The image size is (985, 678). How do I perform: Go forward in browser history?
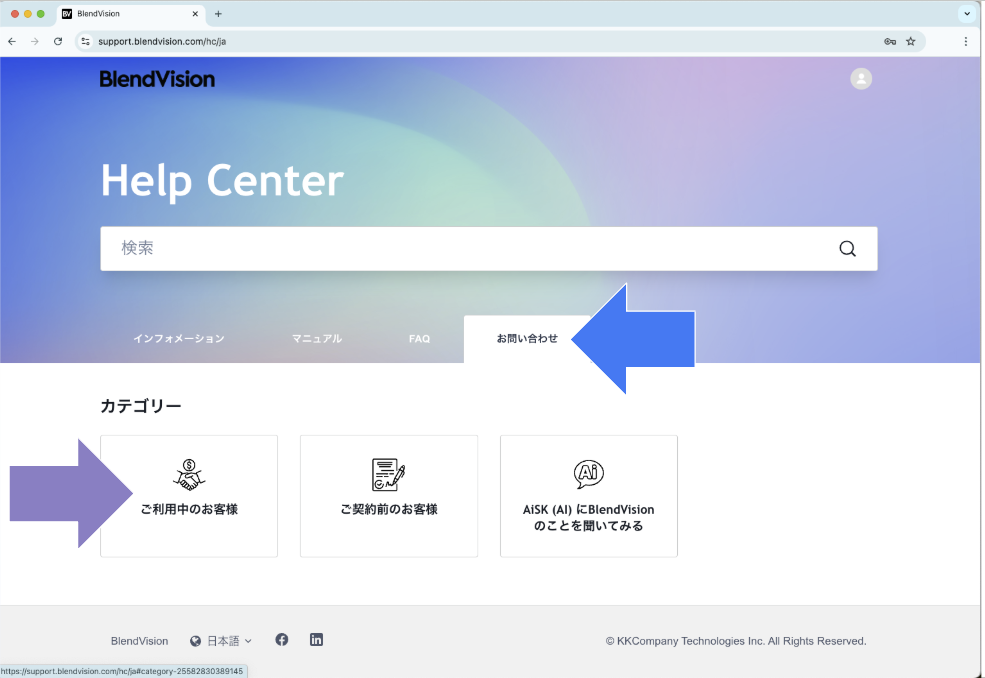(35, 41)
